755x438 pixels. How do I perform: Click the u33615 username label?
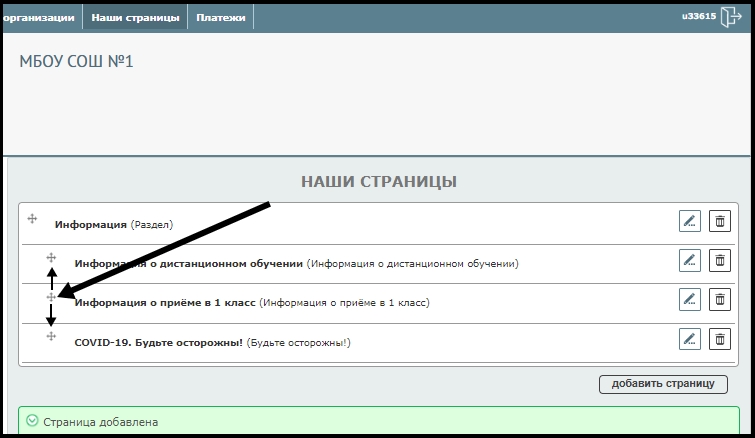click(698, 17)
